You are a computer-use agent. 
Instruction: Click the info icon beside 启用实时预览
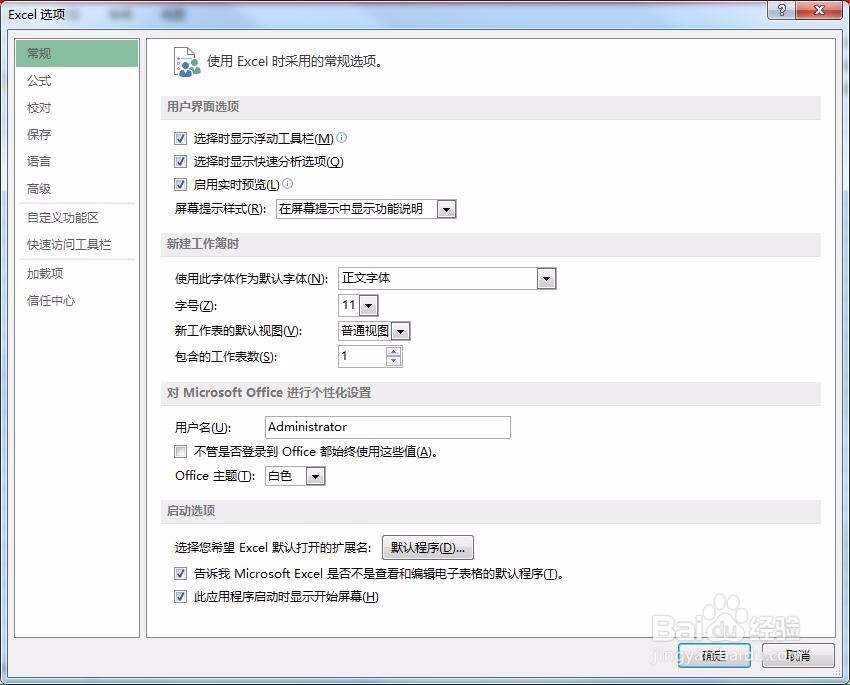pyautogui.click(x=288, y=184)
